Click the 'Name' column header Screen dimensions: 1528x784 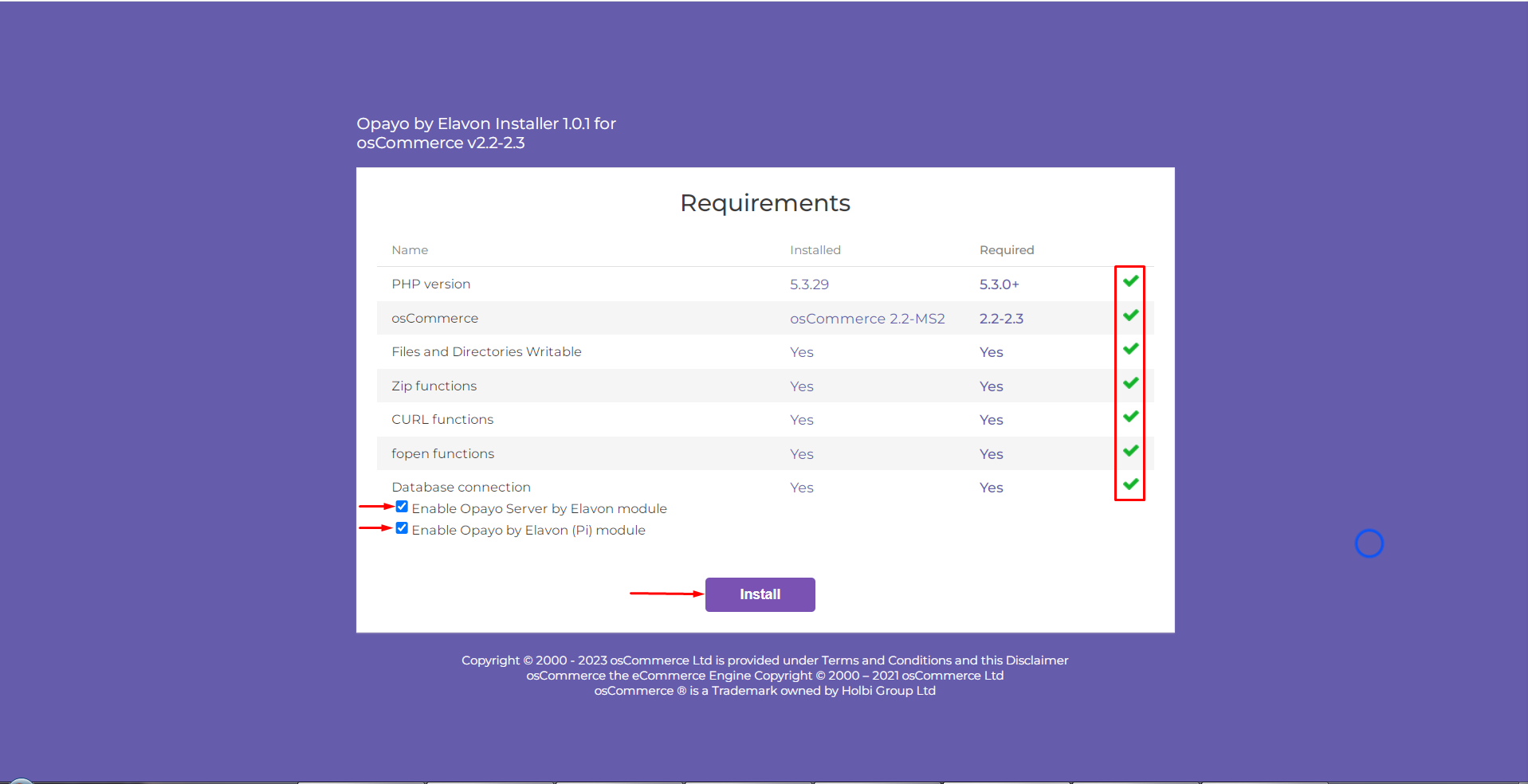410,250
